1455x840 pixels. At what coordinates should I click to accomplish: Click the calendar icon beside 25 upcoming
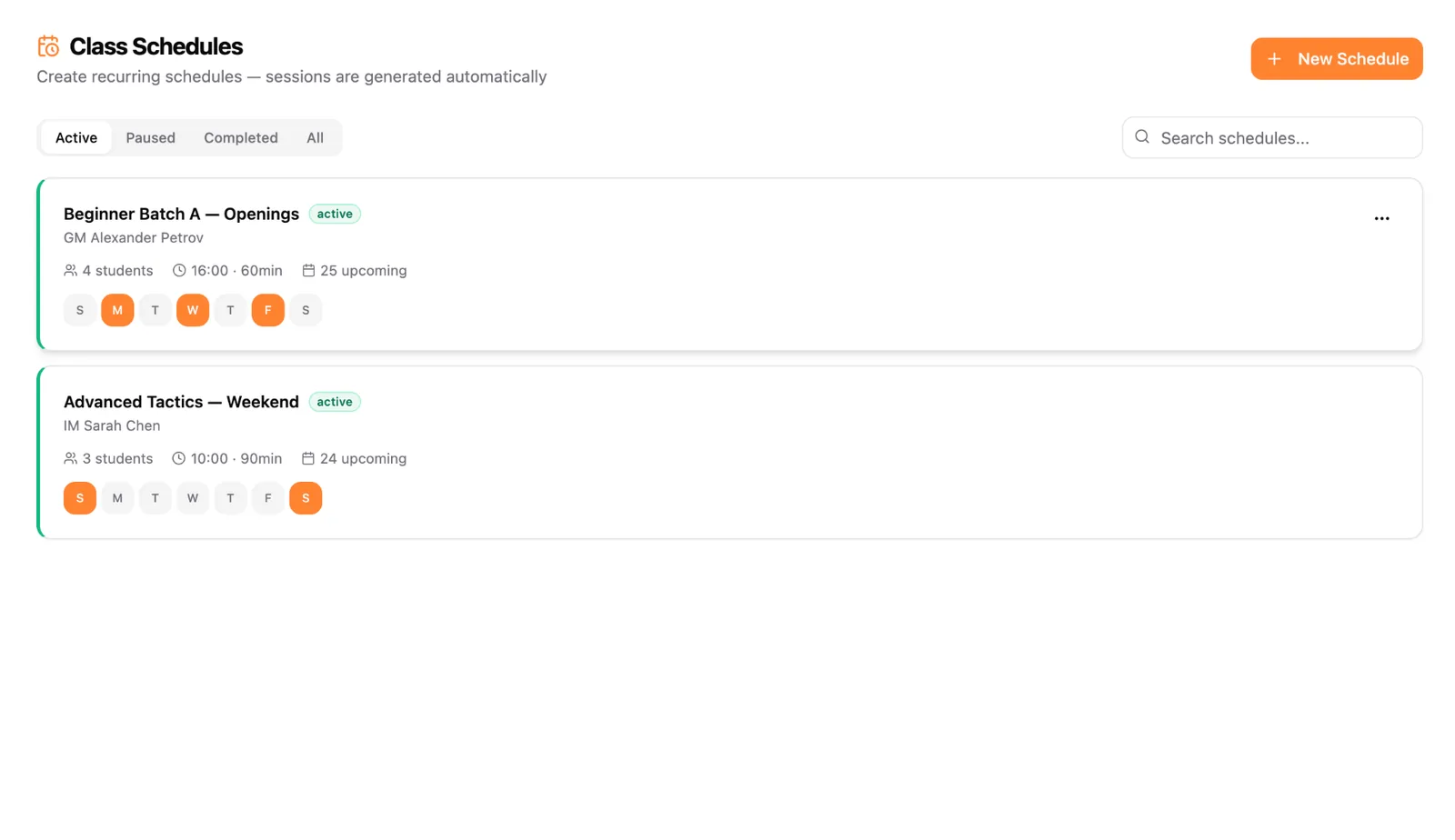308,271
